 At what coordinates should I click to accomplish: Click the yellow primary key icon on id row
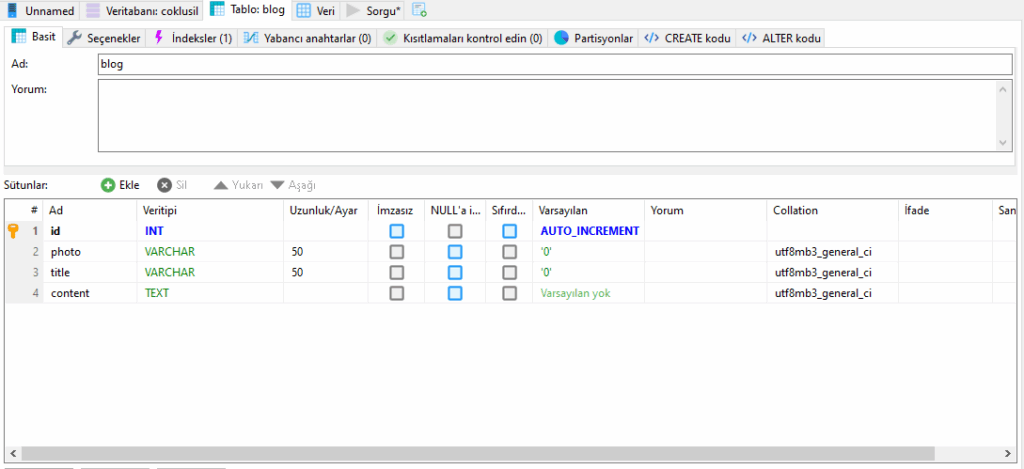[13, 231]
